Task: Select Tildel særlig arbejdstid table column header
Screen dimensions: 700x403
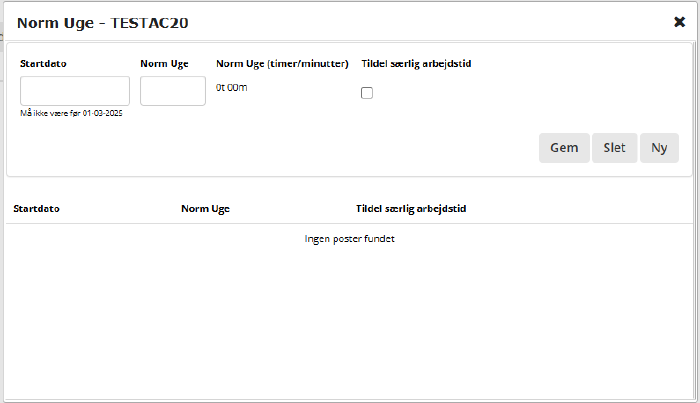Action: [411, 209]
